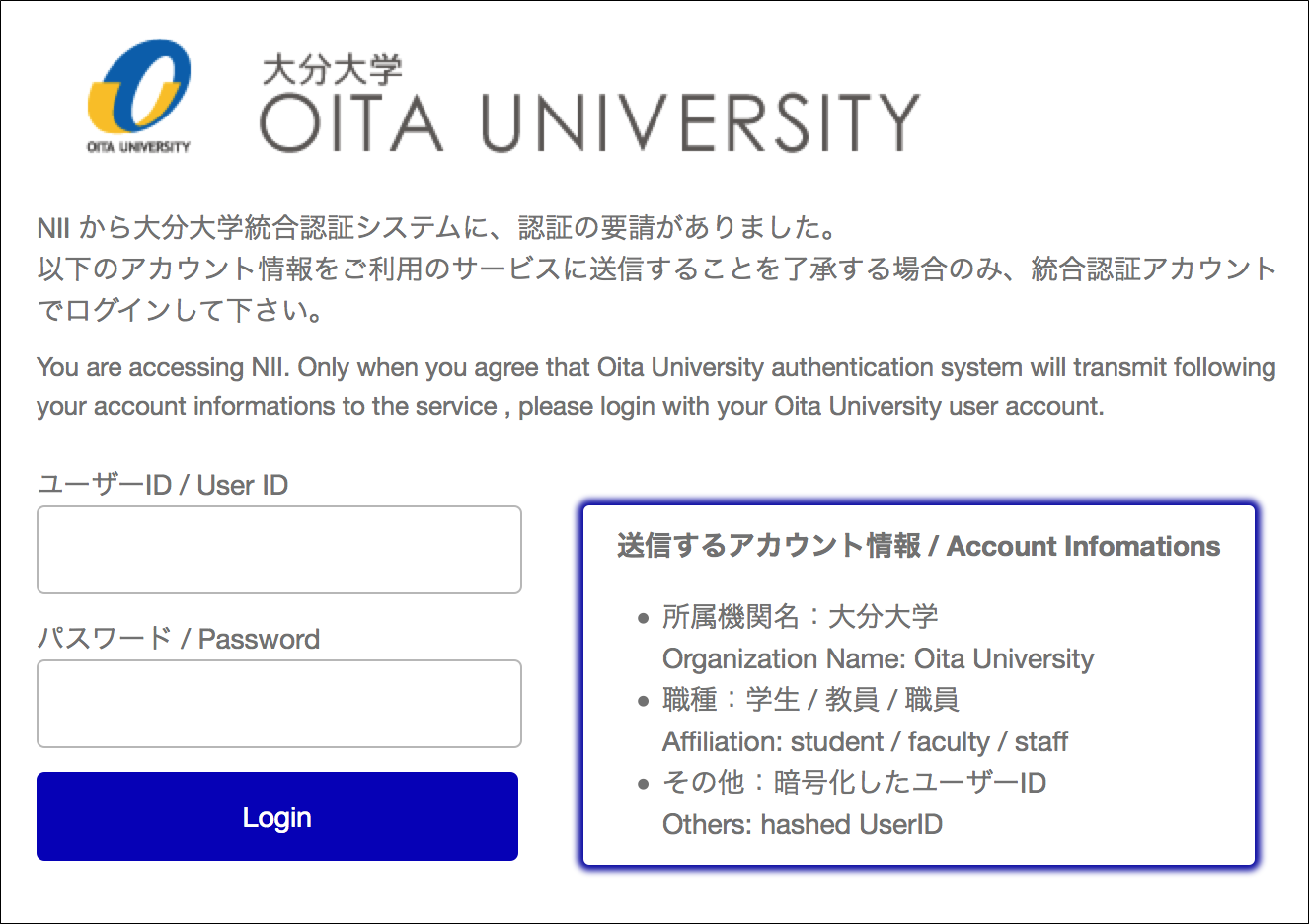1309x924 pixels.
Task: Click the Oita University emblem logo
Action: click(x=138, y=96)
